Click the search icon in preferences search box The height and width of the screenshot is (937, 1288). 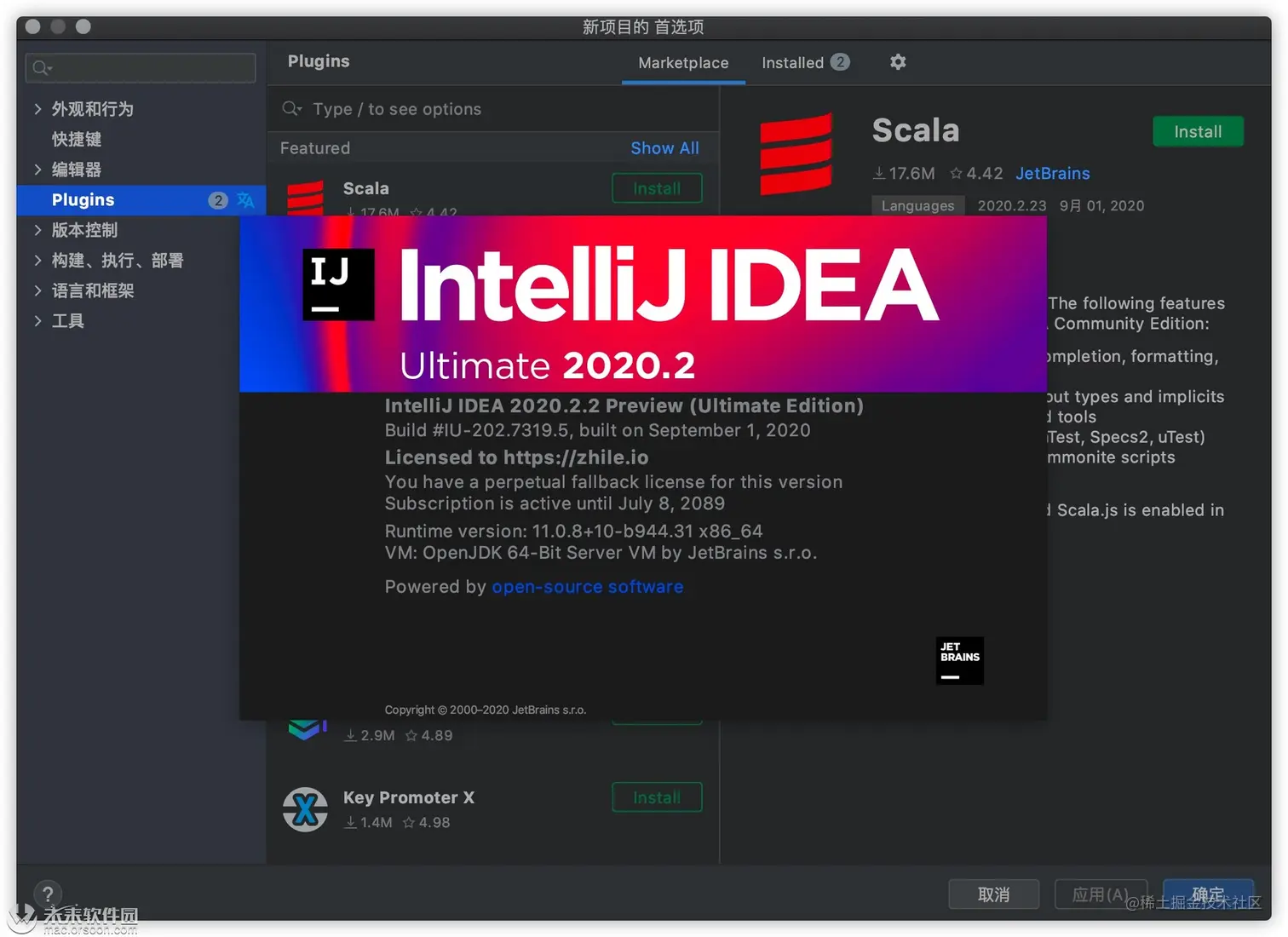pos(42,67)
